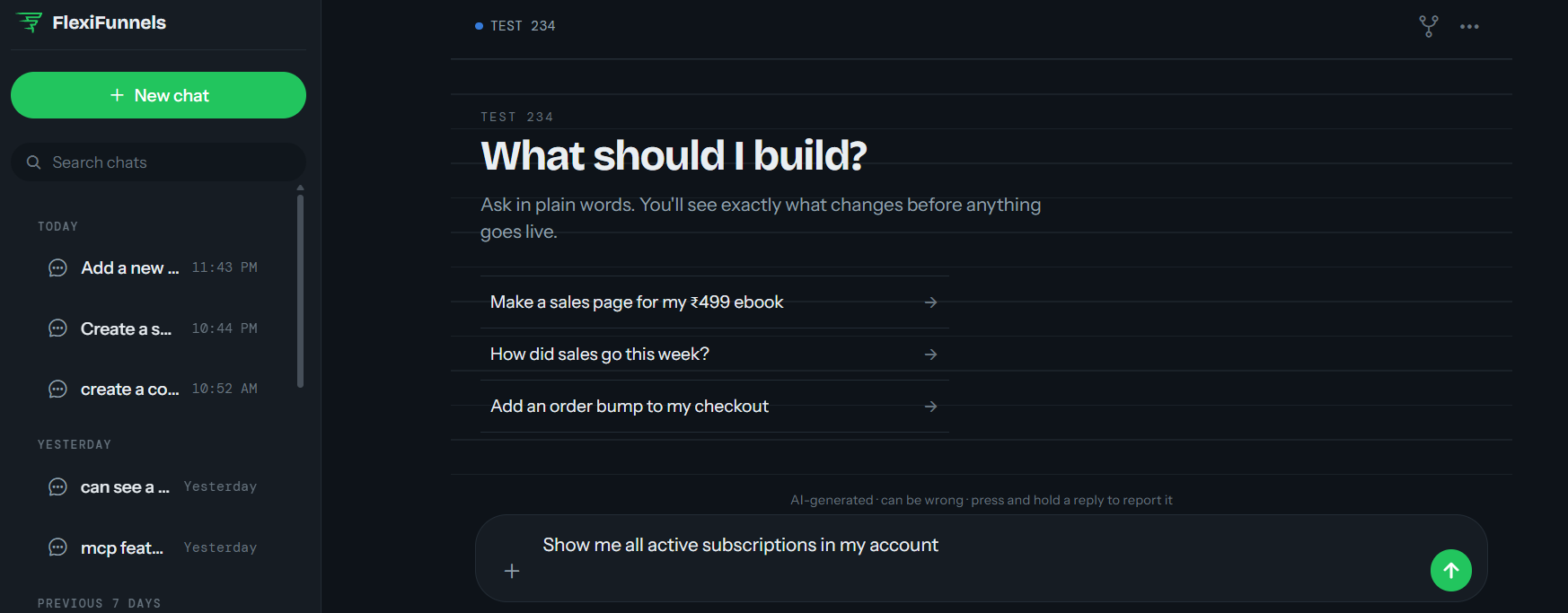Screen dimensions: 1568x613
Task: Open the branch icon in the top bar
Action: 1428,26
